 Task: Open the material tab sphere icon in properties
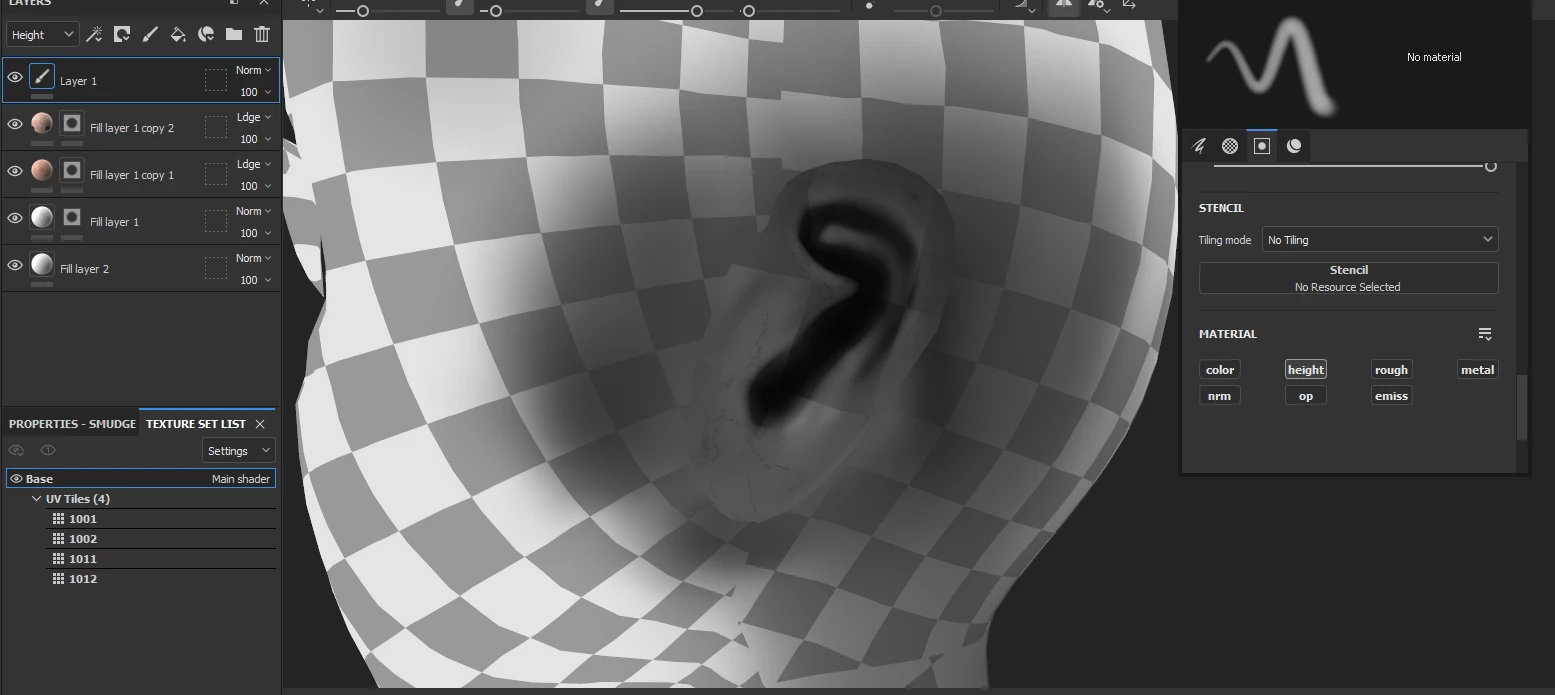coord(1294,146)
